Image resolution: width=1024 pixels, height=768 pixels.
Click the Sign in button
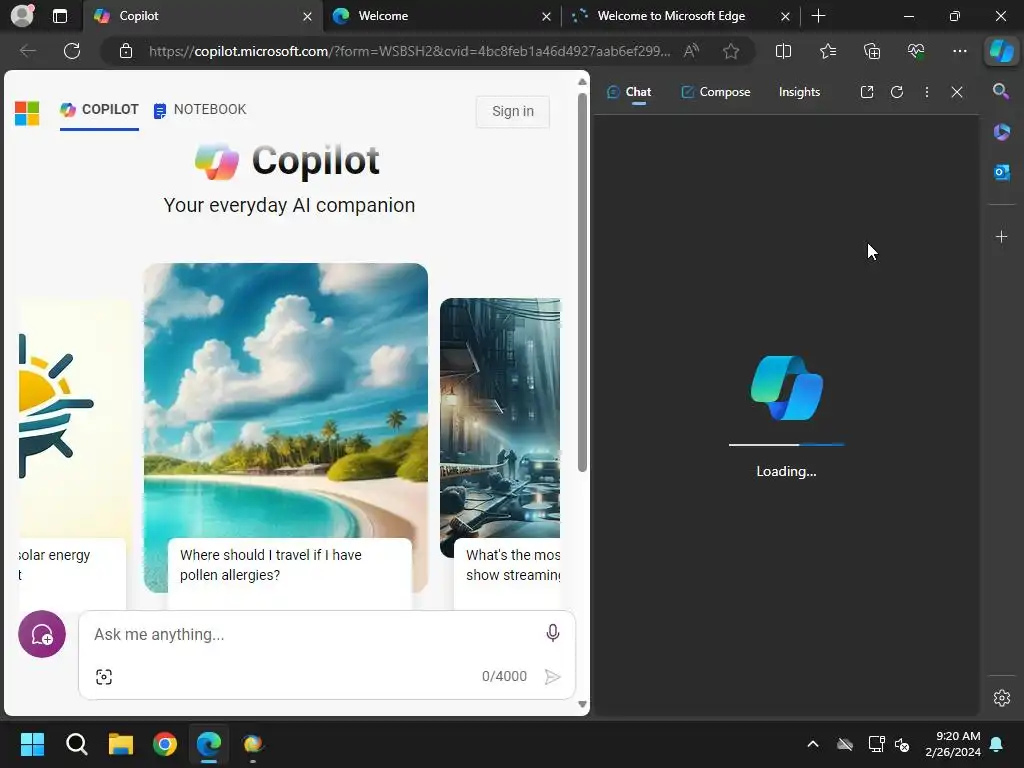click(x=513, y=112)
